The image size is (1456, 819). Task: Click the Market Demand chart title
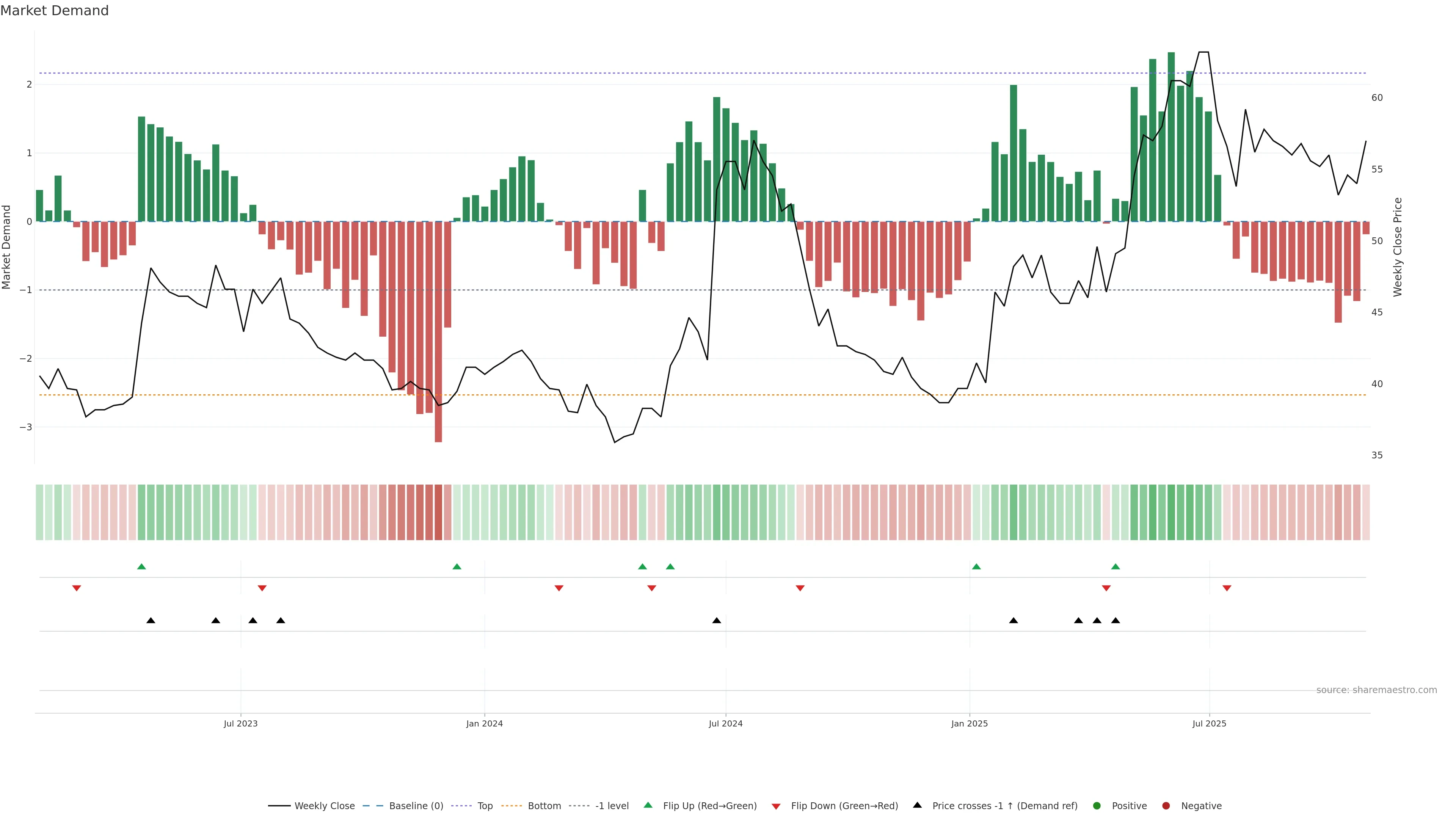54,11
